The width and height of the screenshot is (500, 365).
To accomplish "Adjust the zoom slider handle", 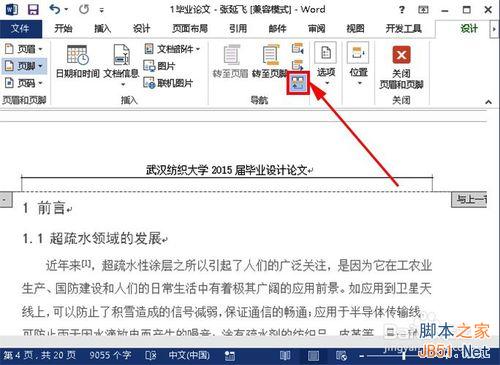I will [x=404, y=356].
